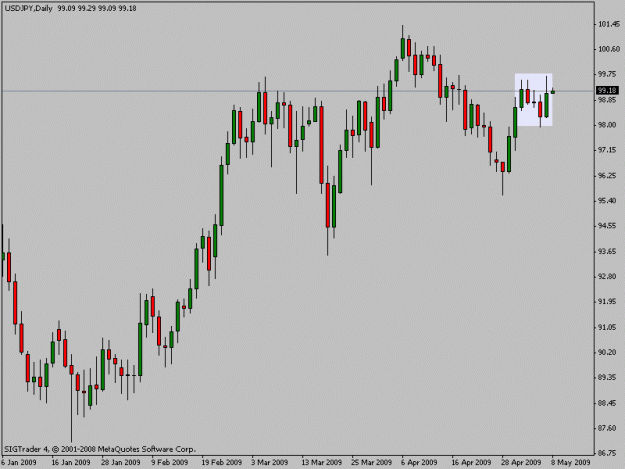The image size is (625, 469).
Task: Click the 89.35 price axis label
Action: [x=608, y=377]
